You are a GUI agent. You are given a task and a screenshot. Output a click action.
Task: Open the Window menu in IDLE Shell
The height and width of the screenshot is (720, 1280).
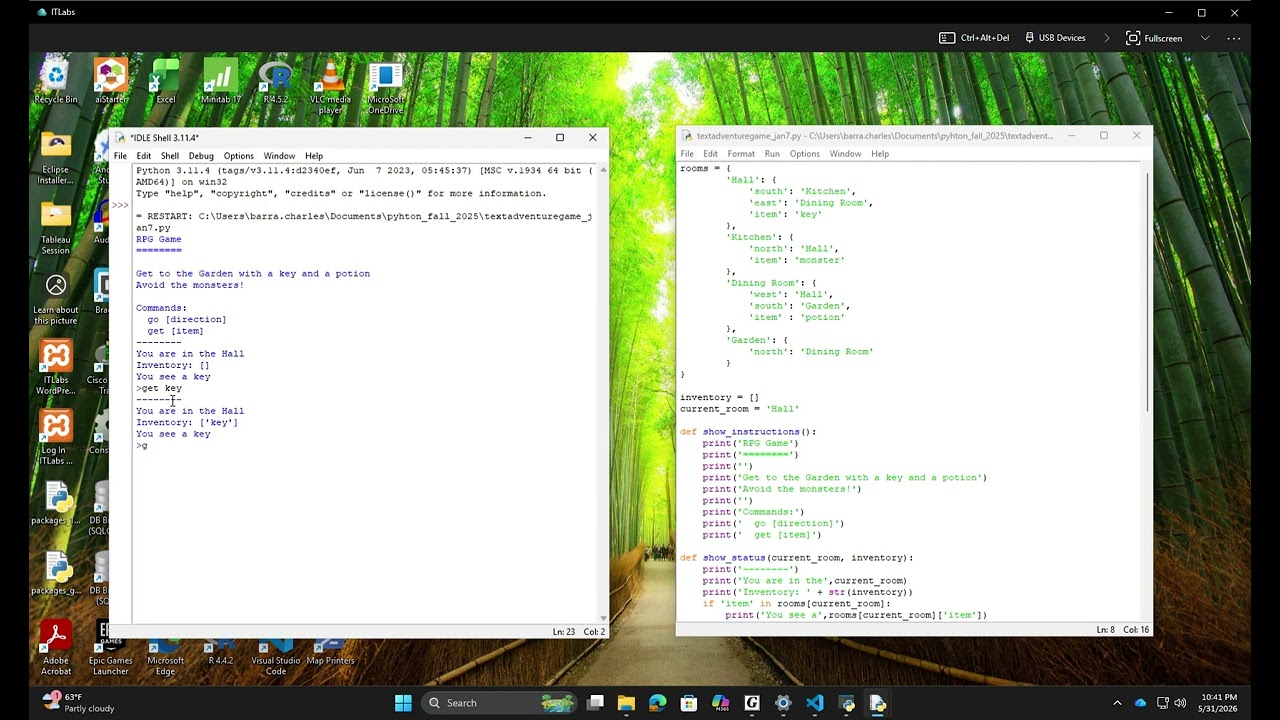click(279, 156)
